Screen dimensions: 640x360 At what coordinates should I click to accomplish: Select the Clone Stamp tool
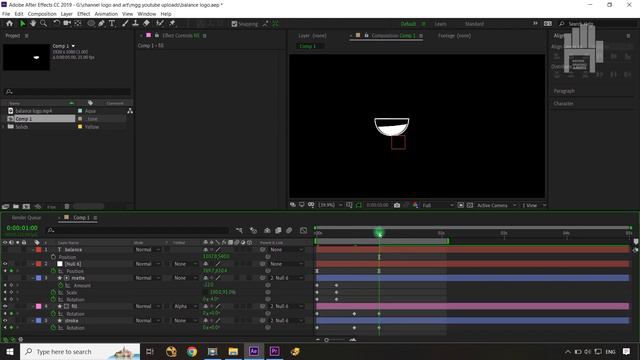[135, 24]
